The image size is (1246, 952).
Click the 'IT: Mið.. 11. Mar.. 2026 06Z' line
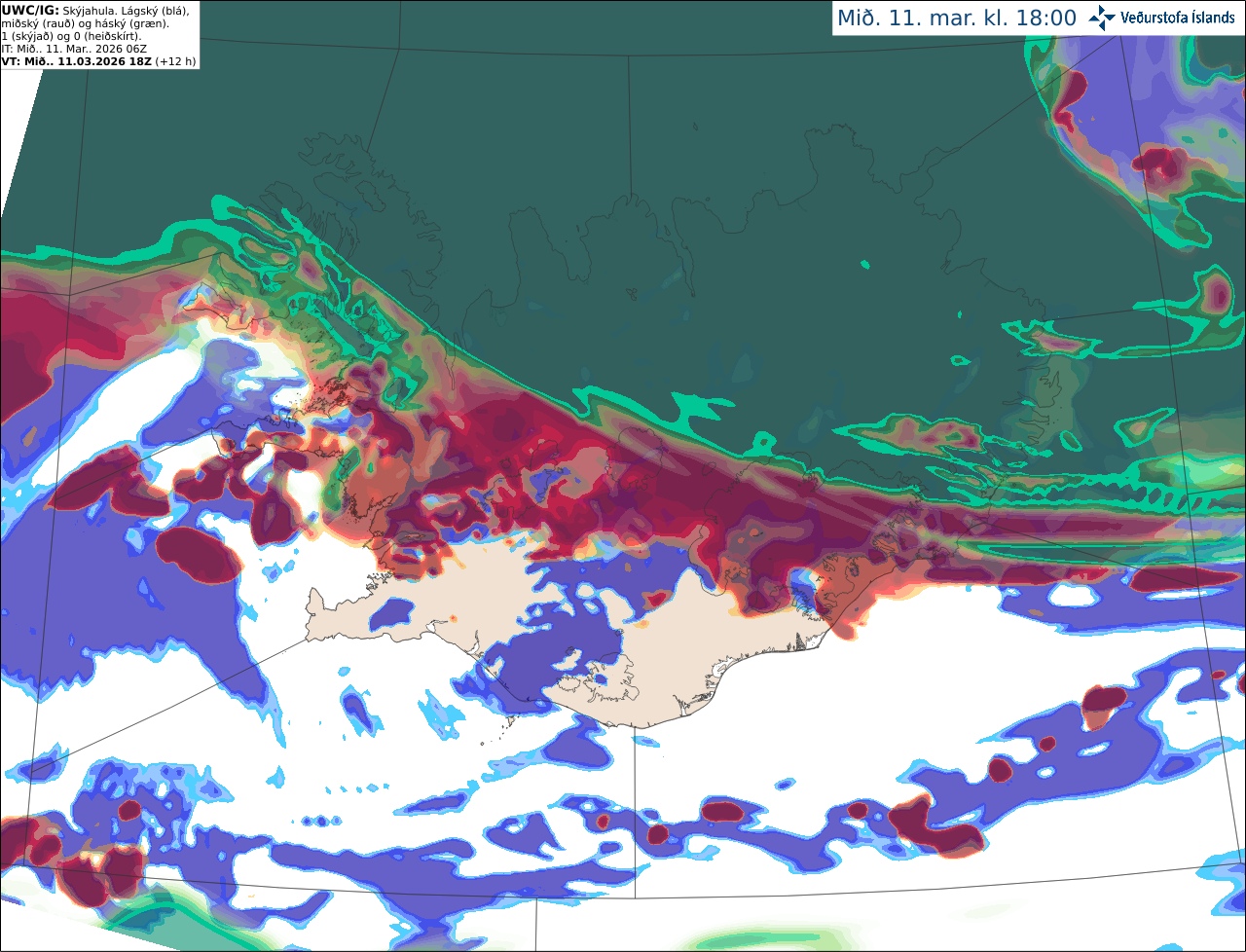pos(74,48)
